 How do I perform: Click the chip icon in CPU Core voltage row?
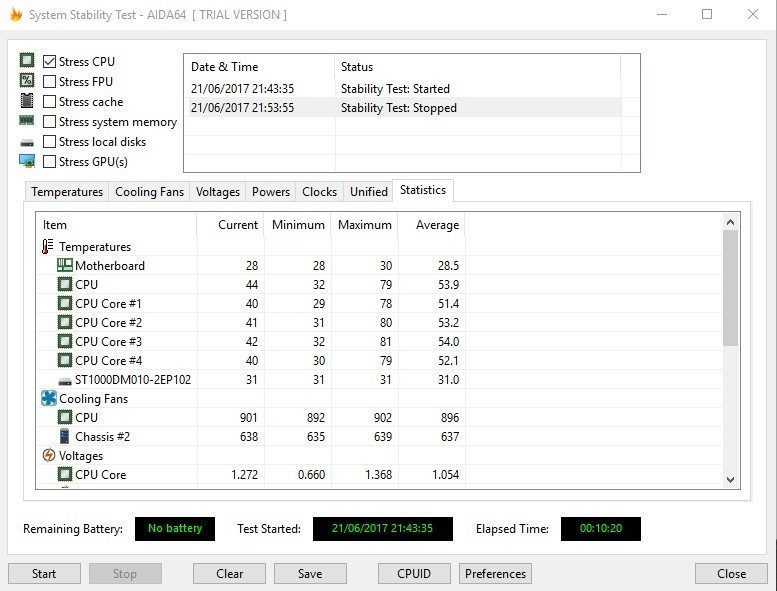(x=64, y=474)
